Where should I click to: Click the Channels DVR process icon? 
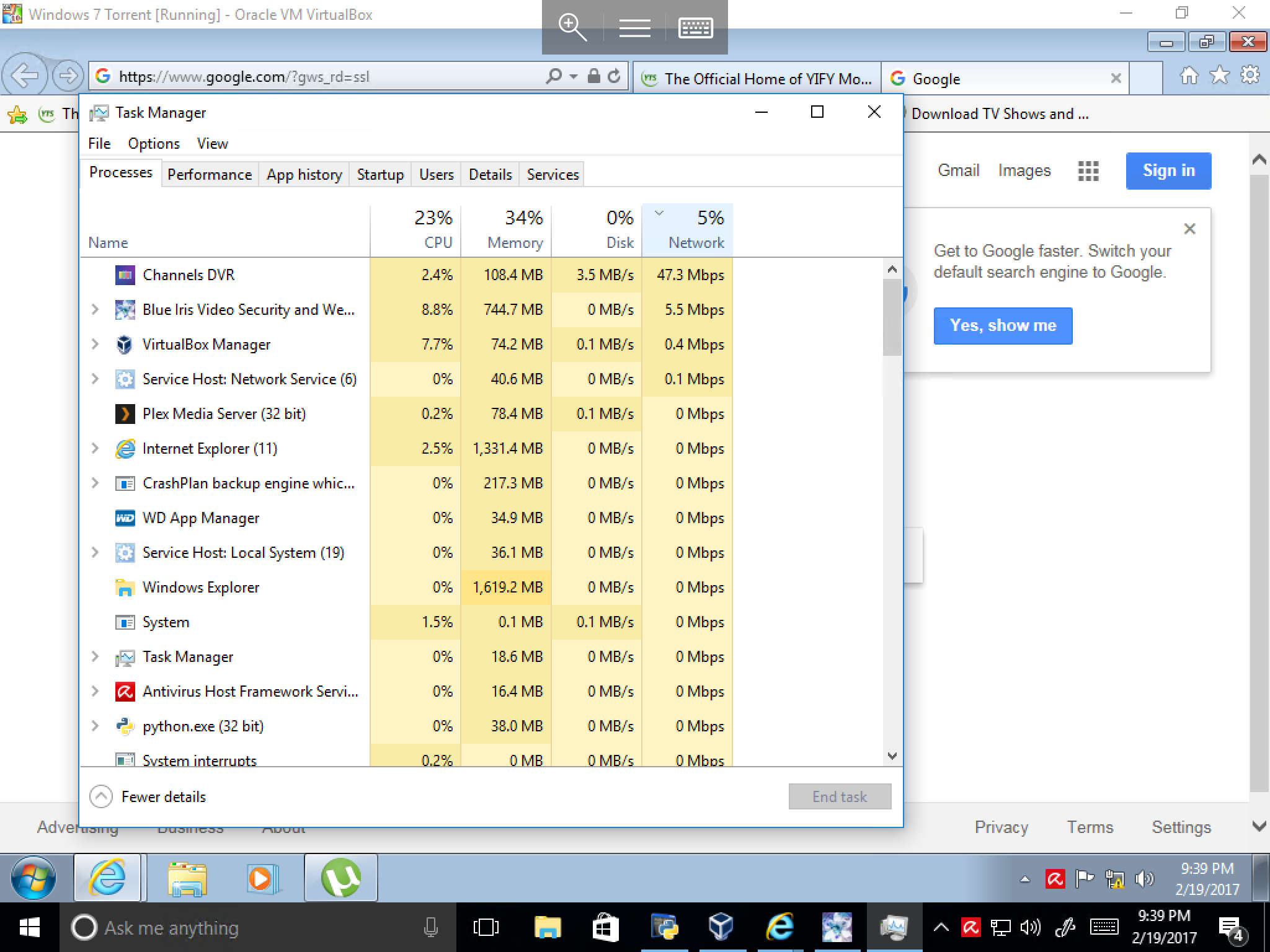pyautogui.click(x=125, y=275)
